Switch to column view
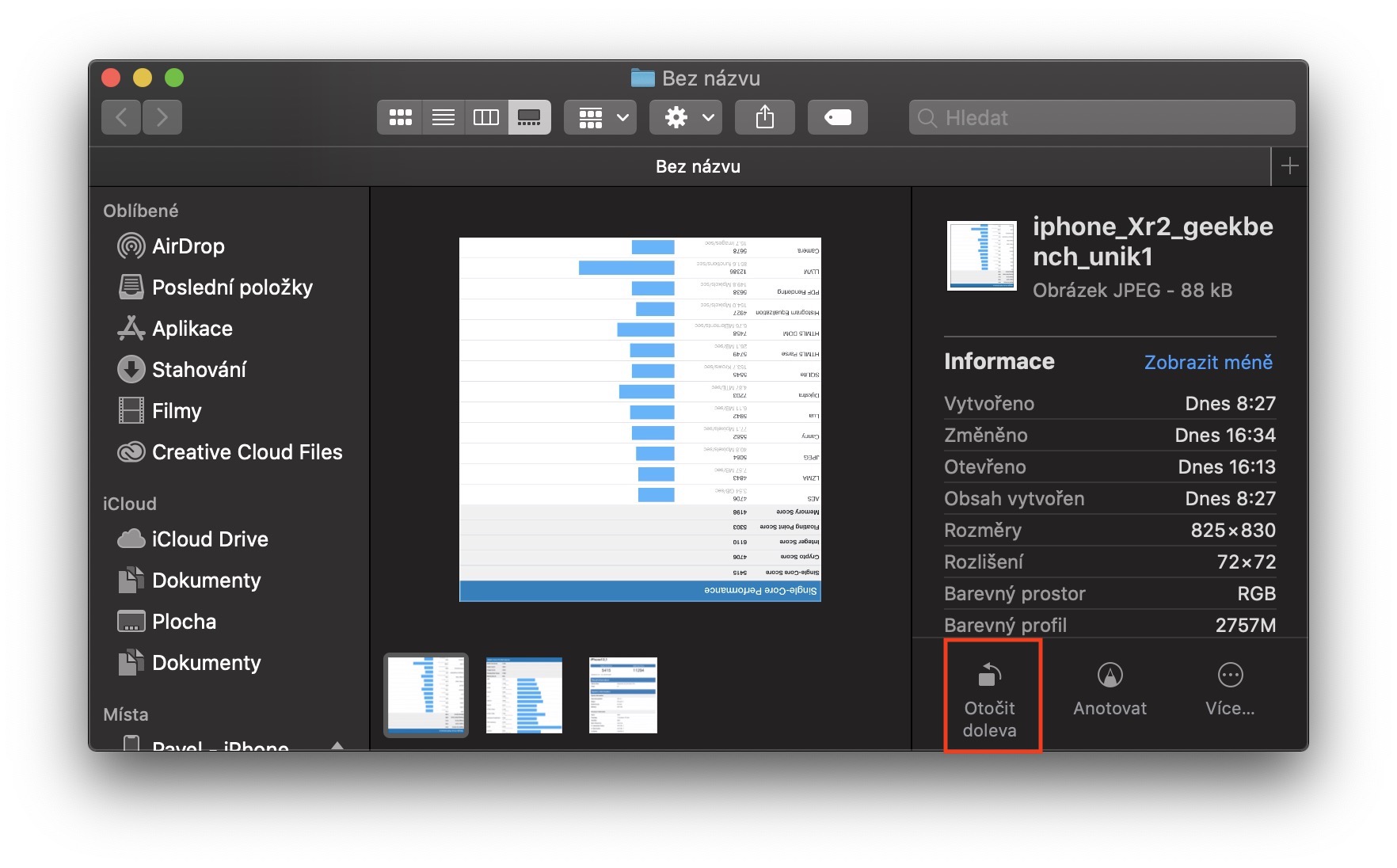 click(486, 117)
